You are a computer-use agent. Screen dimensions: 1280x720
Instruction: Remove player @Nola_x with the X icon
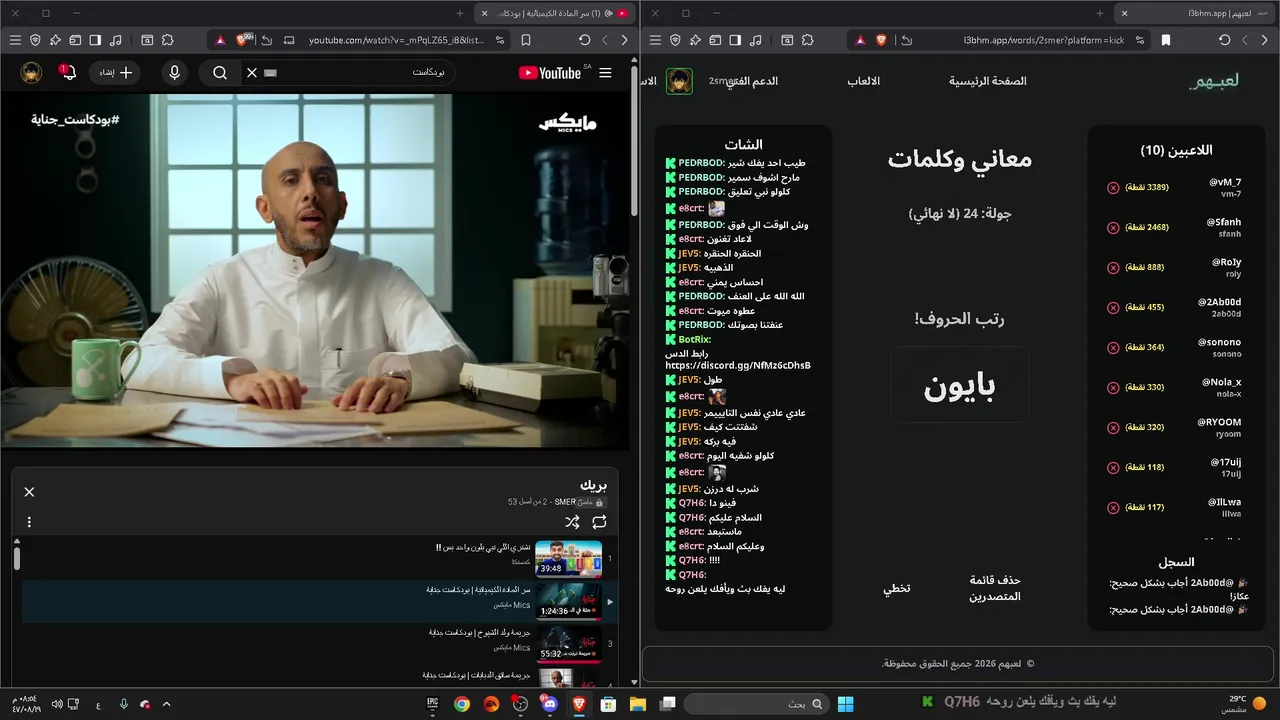tap(1113, 387)
